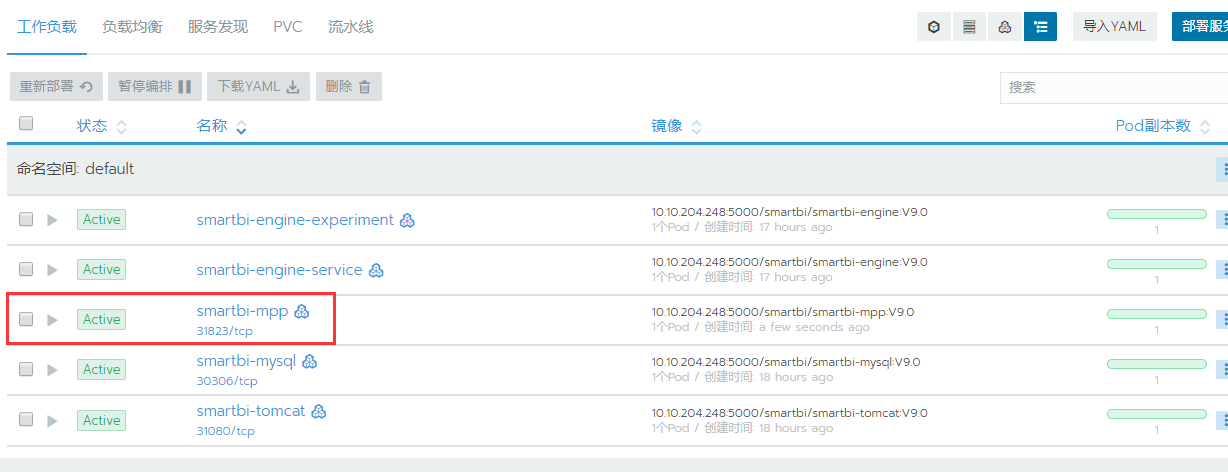Click the 重新部署 button

click(56, 87)
